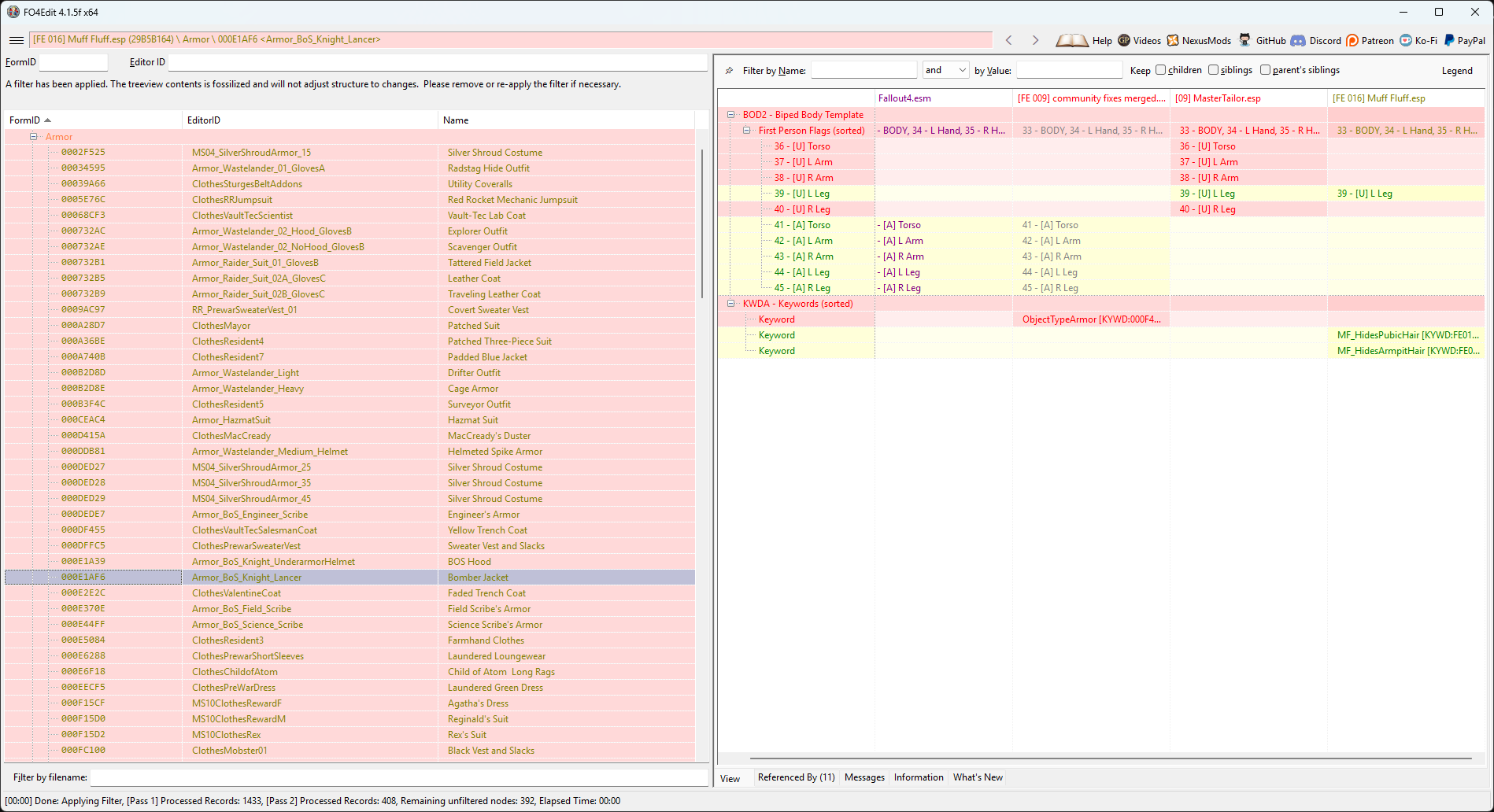Select the Hazmat Suit row
This screenshot has height=812, width=1494.
349,420
